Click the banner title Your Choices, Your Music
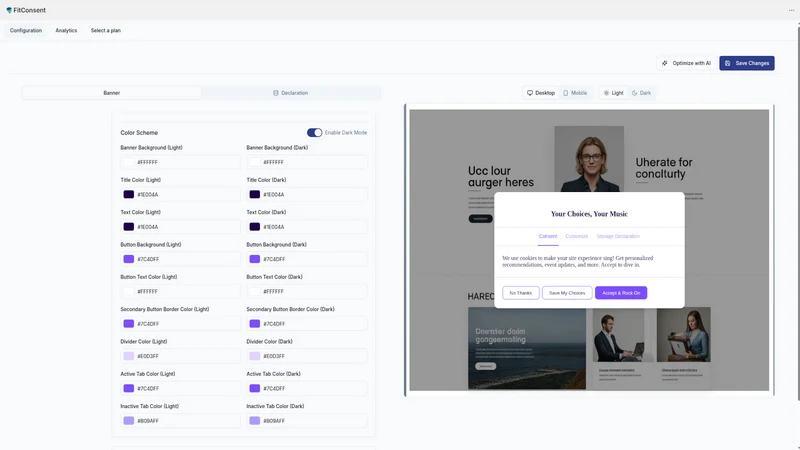This screenshot has width=800, height=450. point(589,214)
